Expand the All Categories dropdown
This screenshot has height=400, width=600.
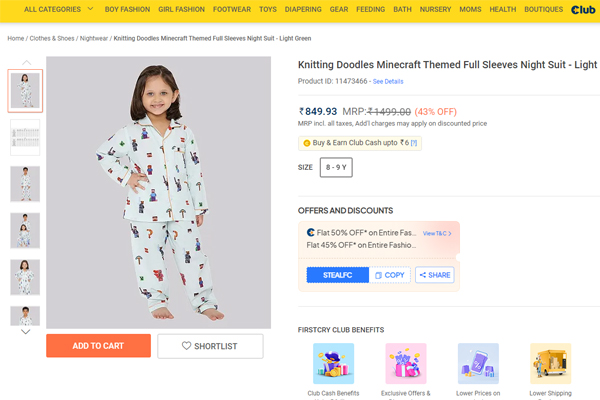(x=58, y=10)
